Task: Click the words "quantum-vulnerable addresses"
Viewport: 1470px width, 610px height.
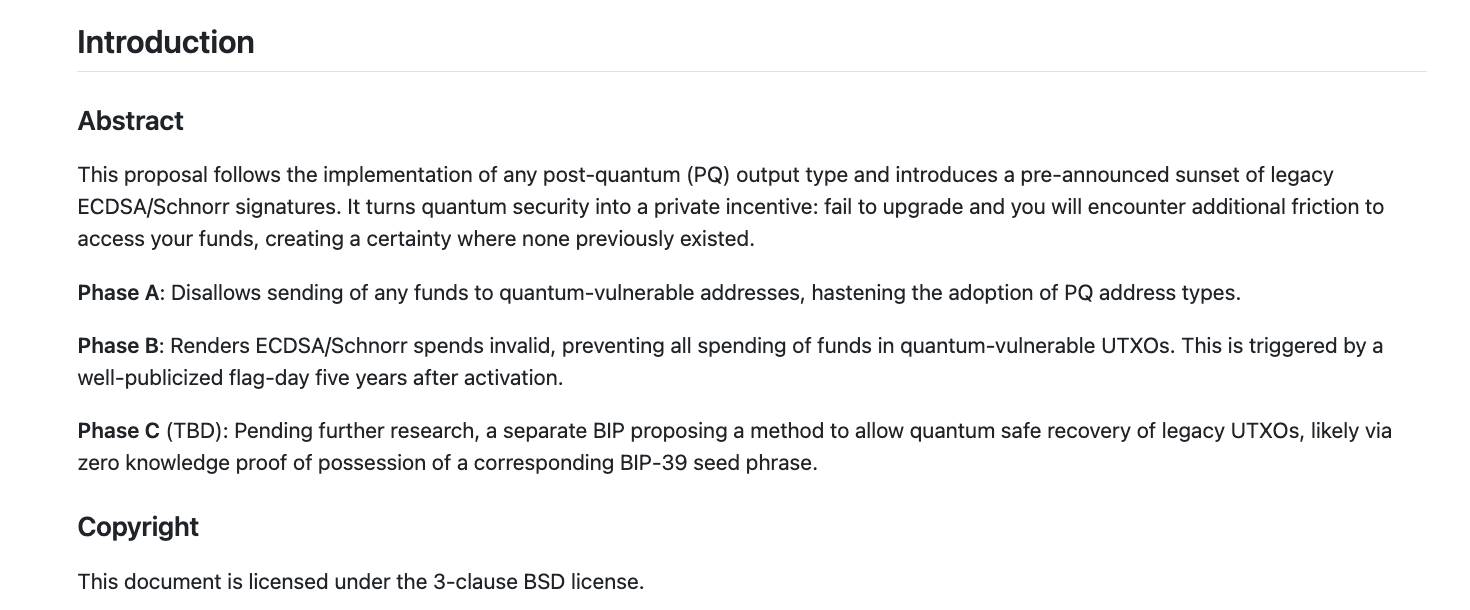Action: (x=650, y=293)
